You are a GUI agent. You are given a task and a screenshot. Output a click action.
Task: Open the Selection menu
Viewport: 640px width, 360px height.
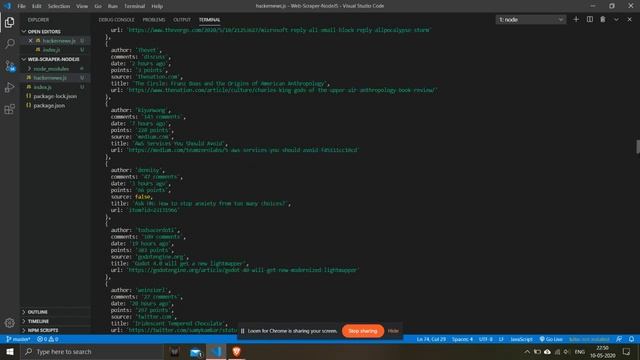(x=59, y=6)
